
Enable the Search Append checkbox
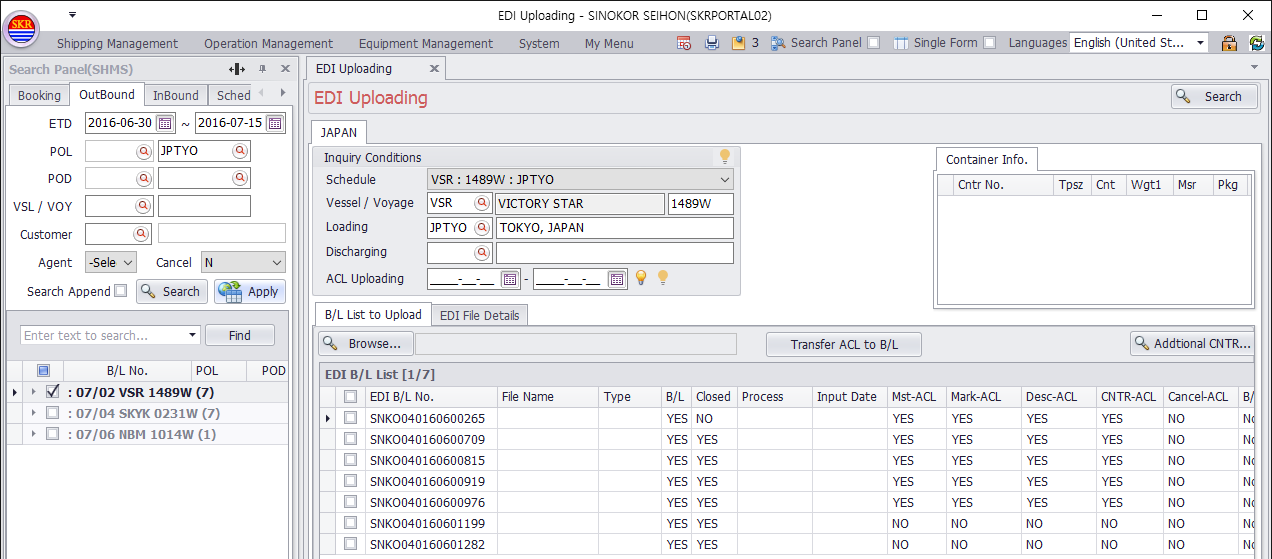tap(121, 291)
